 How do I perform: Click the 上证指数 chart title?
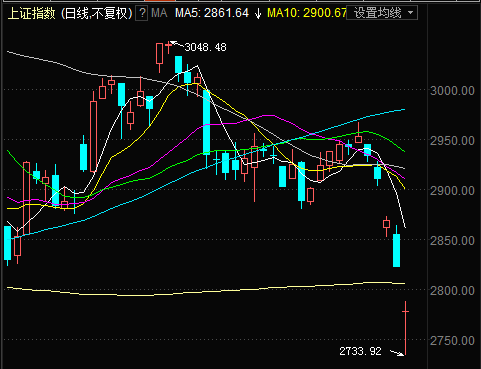pyautogui.click(x=31, y=14)
